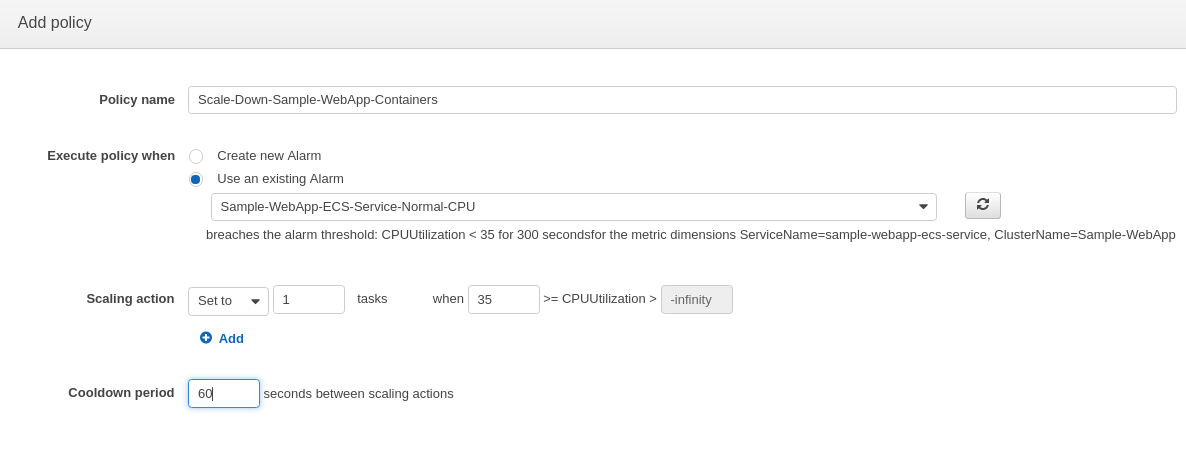Click the CPUUtilization upper bound field showing 35
The height and width of the screenshot is (450, 1186).
coord(504,299)
